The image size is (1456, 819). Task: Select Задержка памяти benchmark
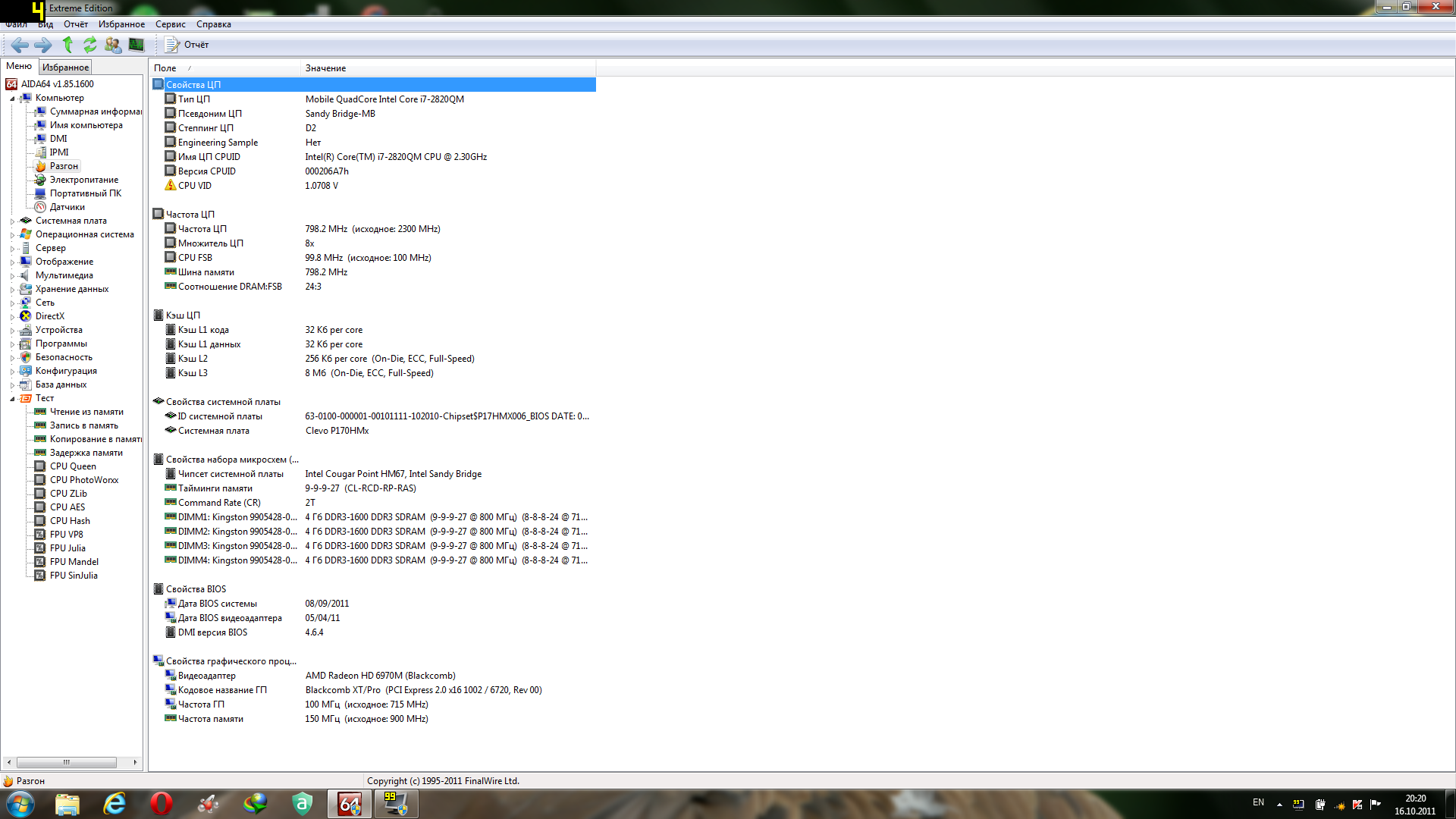pos(86,453)
